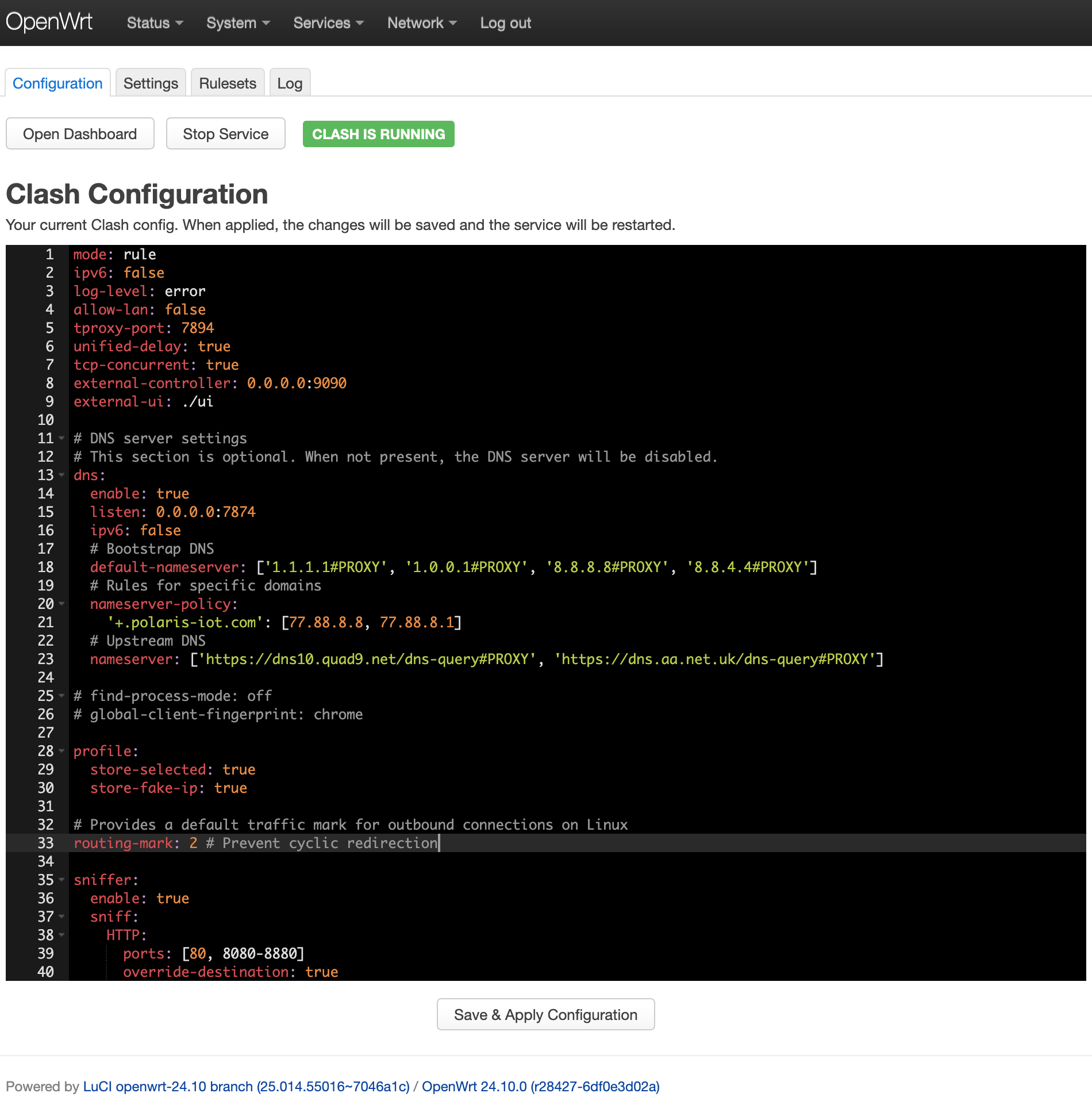The width and height of the screenshot is (1092, 1116).
Task: Click the 'store-fake-ip: true' line
Action: (x=169, y=788)
